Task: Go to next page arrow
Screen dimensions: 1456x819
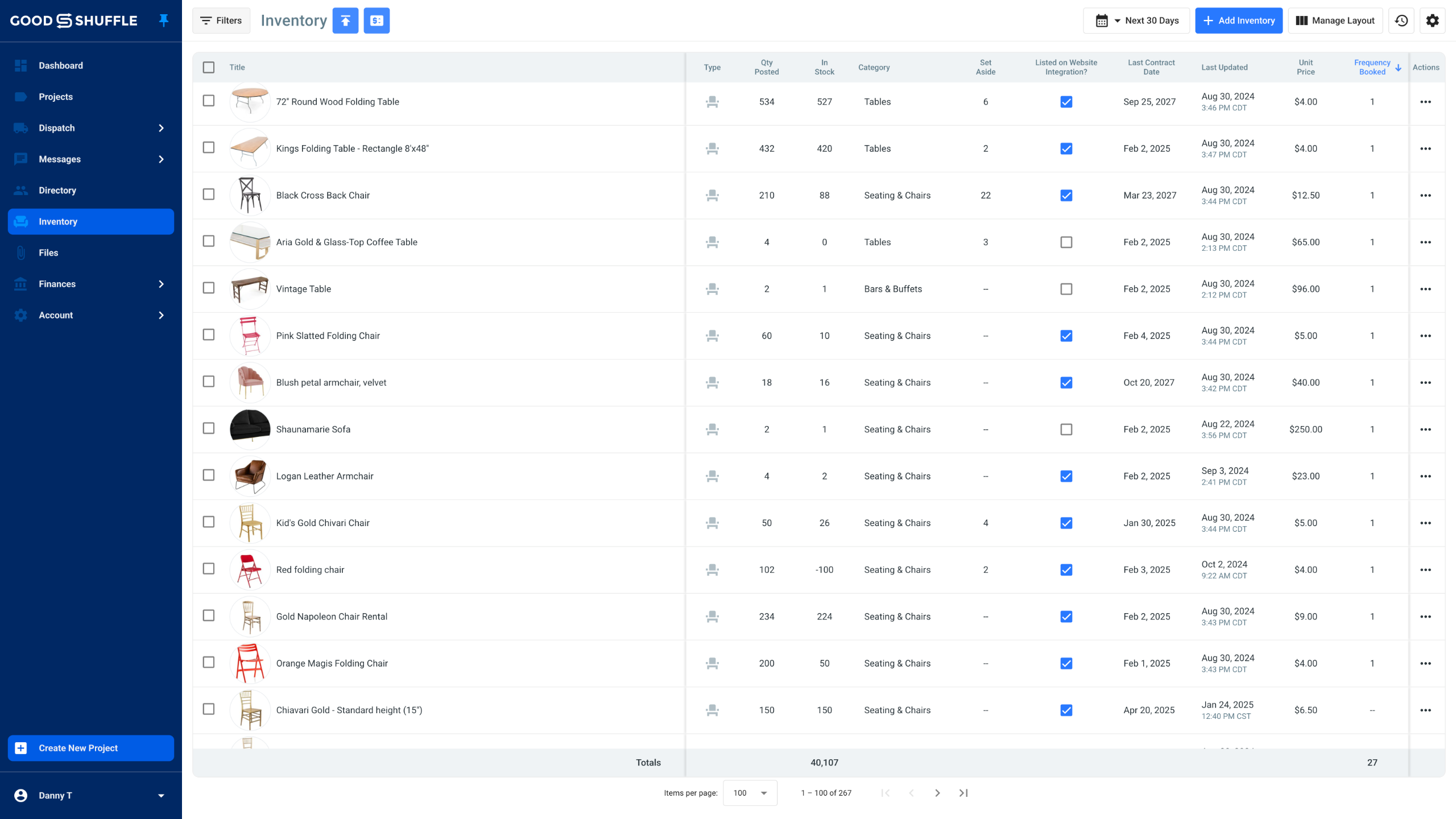Action: point(937,793)
